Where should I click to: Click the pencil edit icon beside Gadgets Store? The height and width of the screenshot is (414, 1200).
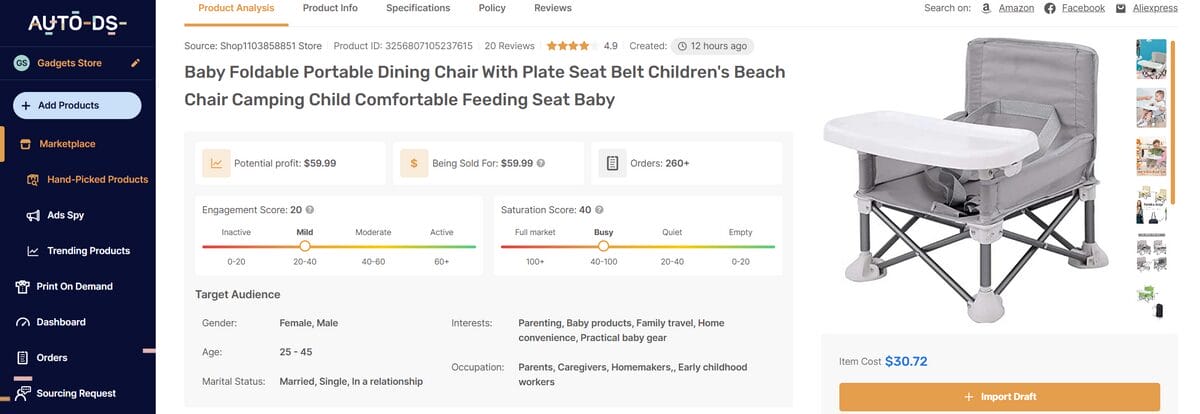coord(136,63)
